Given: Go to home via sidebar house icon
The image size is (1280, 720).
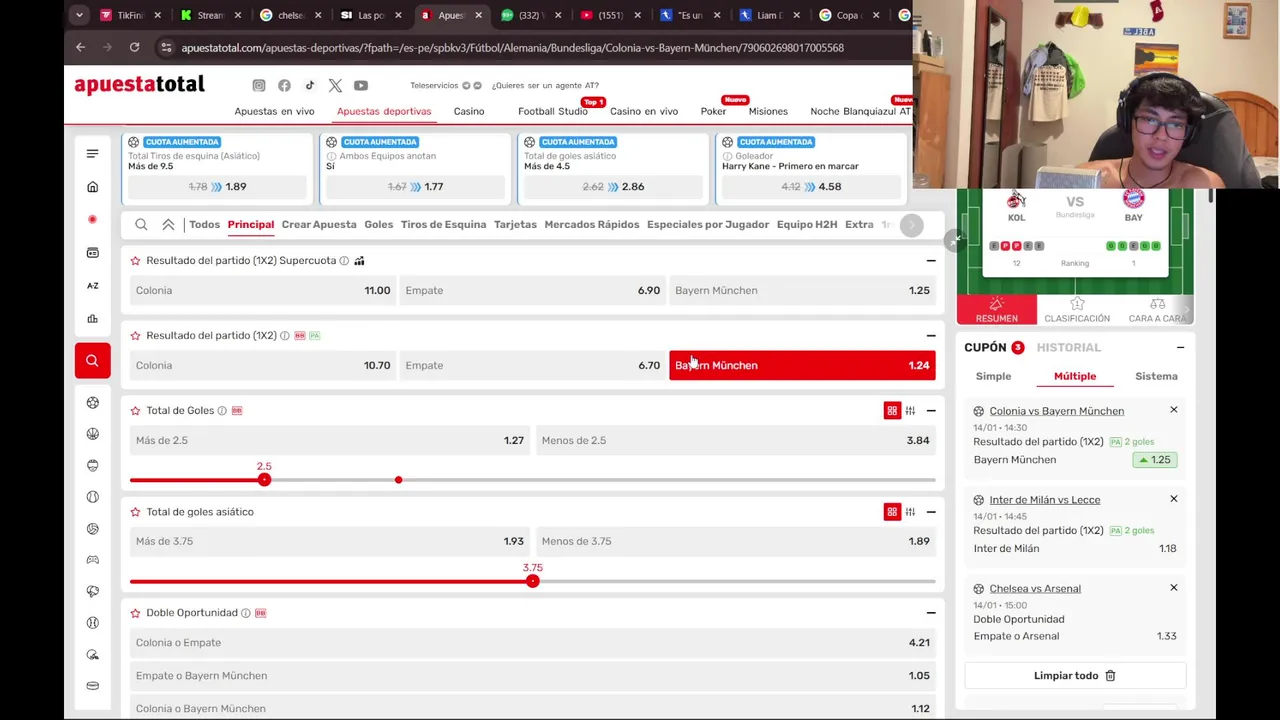Looking at the screenshot, I should (92, 187).
